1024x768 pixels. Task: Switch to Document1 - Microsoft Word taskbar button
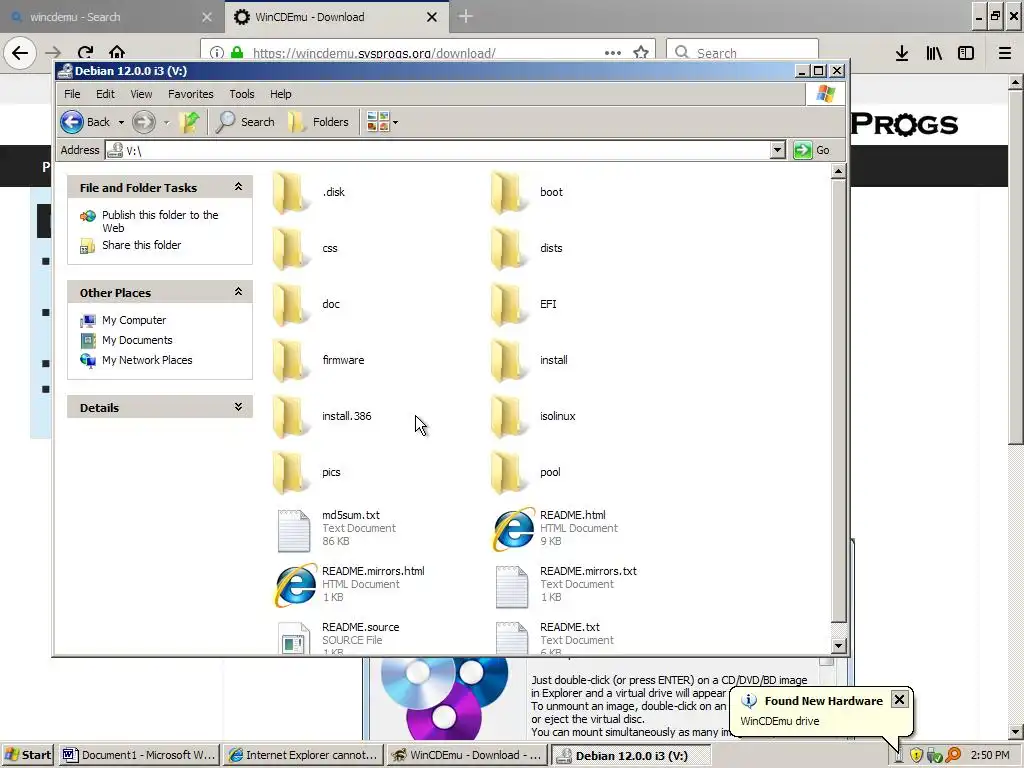coord(138,755)
